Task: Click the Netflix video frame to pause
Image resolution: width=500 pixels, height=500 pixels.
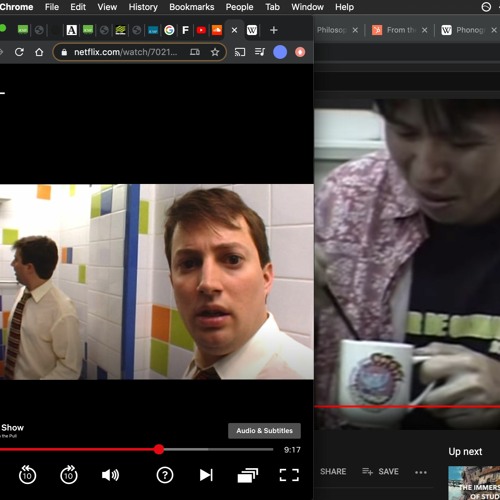Action: 157,282
